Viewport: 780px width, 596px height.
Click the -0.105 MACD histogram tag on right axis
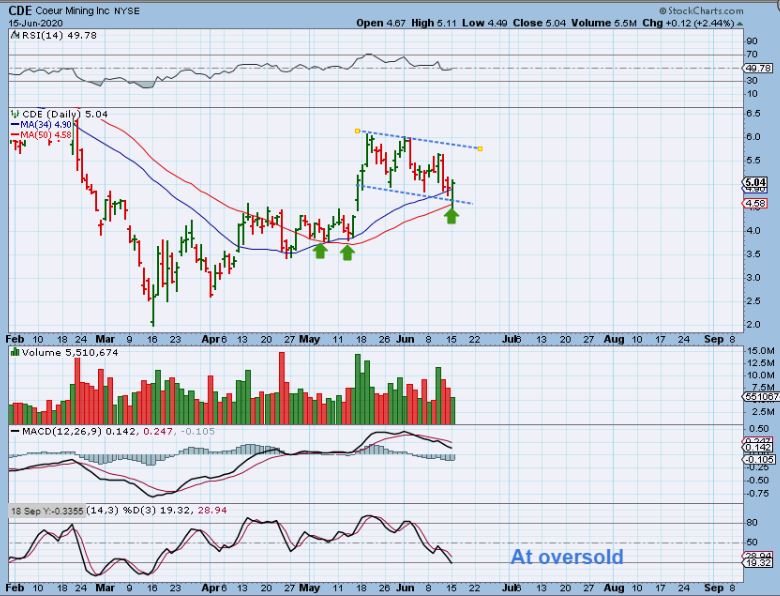[x=760, y=459]
